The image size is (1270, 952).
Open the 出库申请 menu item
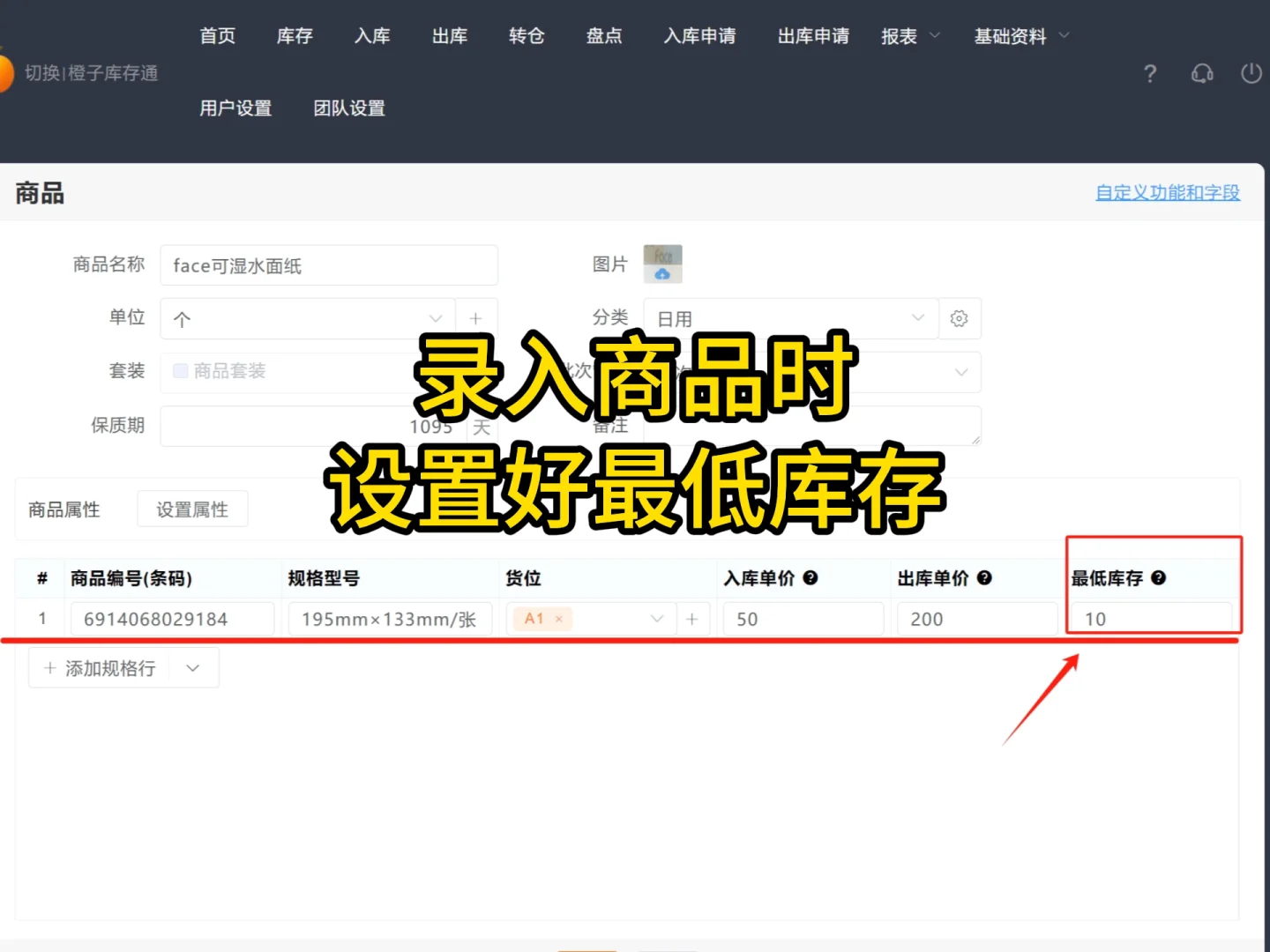click(812, 36)
